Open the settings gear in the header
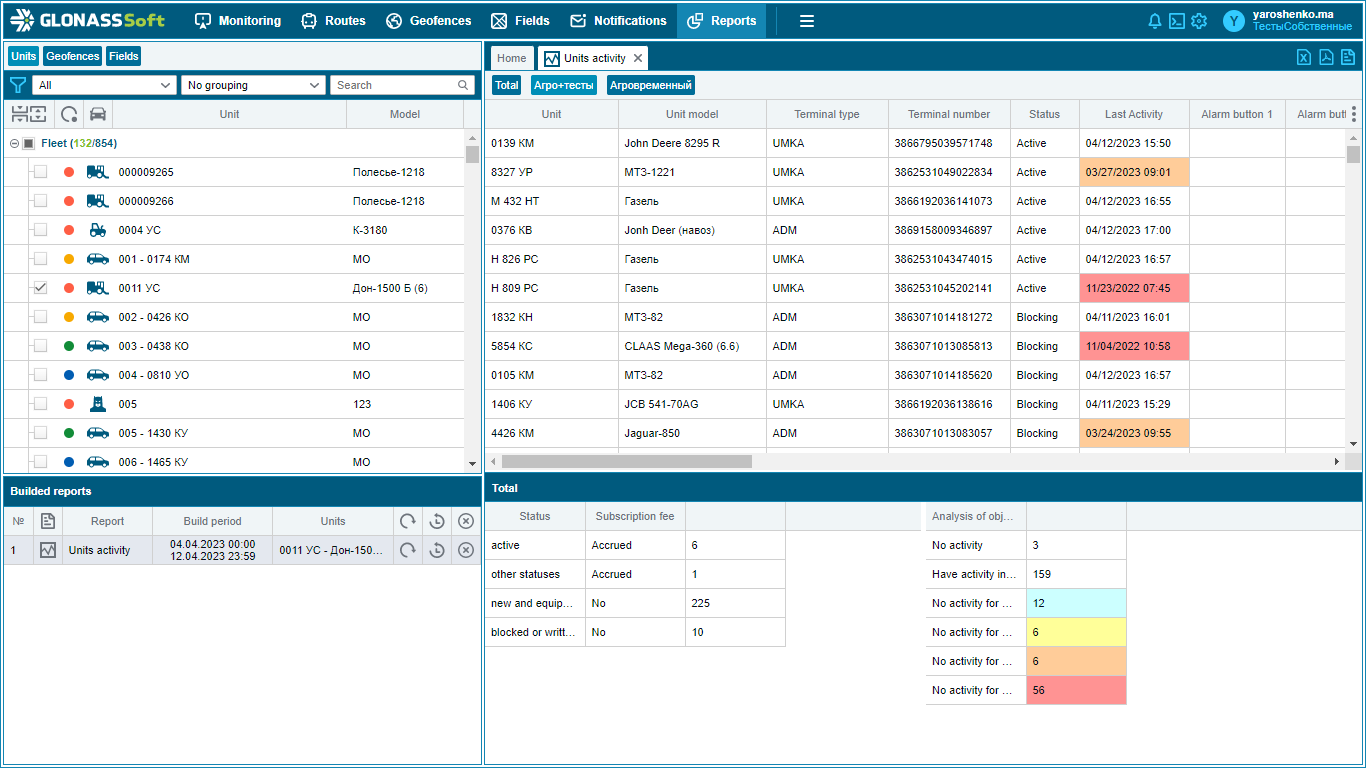This screenshot has height=768, width=1366. click(1199, 21)
